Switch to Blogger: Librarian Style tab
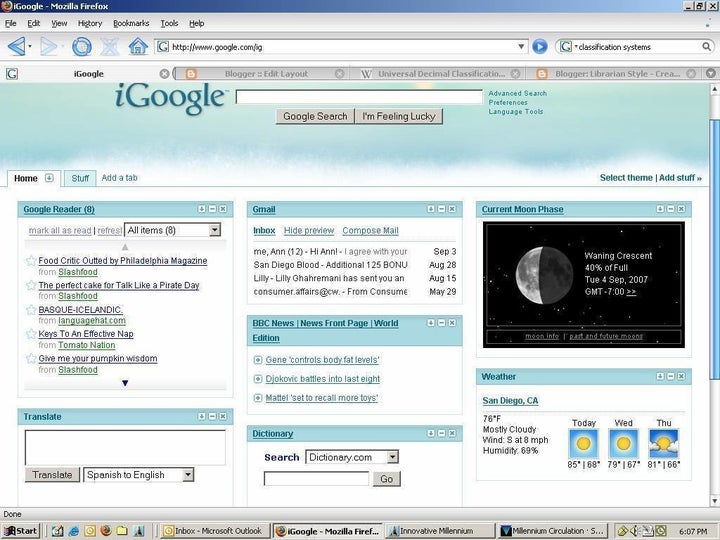720x540 pixels. (x=617, y=73)
